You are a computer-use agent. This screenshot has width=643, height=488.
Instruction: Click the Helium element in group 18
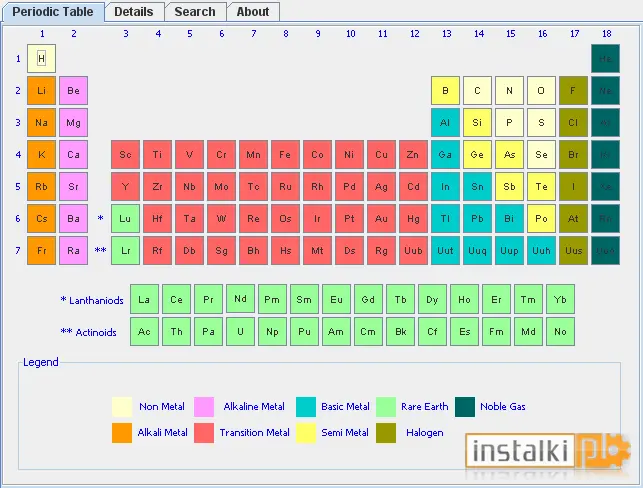click(605, 59)
